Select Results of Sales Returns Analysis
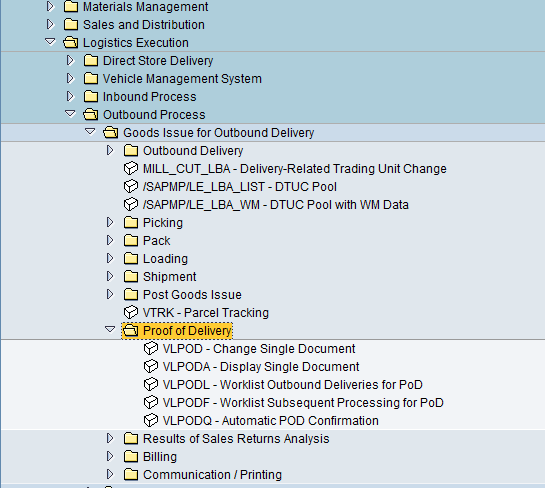The height and width of the screenshot is (488, 545). coord(236,439)
